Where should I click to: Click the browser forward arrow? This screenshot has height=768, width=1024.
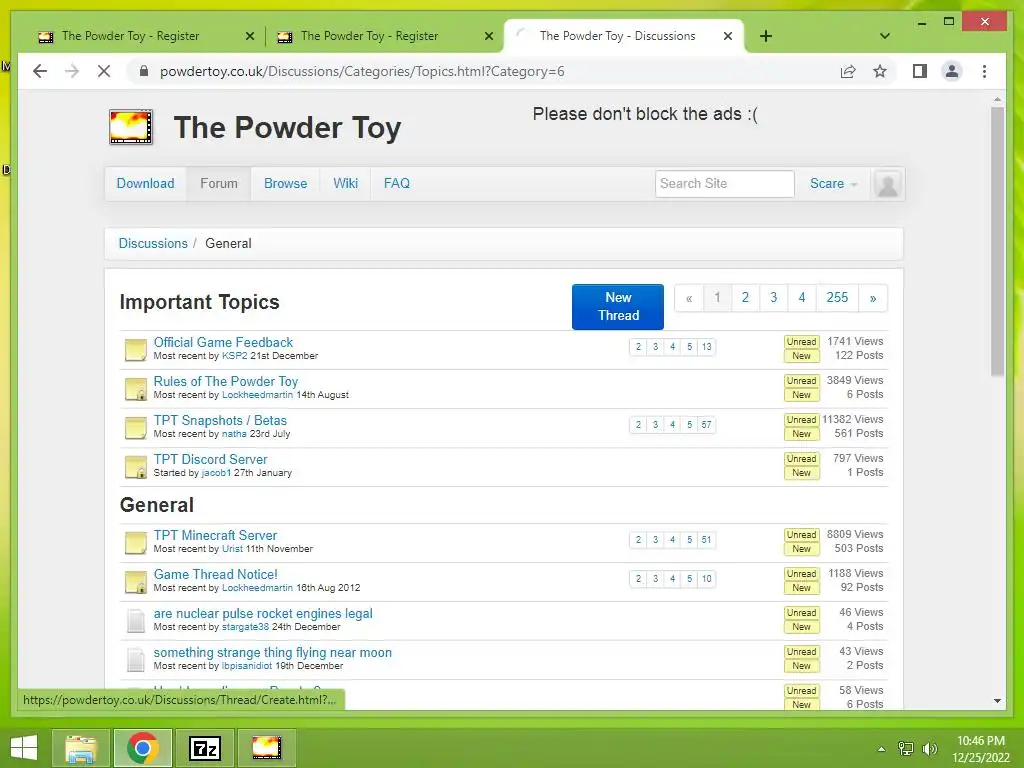click(72, 71)
